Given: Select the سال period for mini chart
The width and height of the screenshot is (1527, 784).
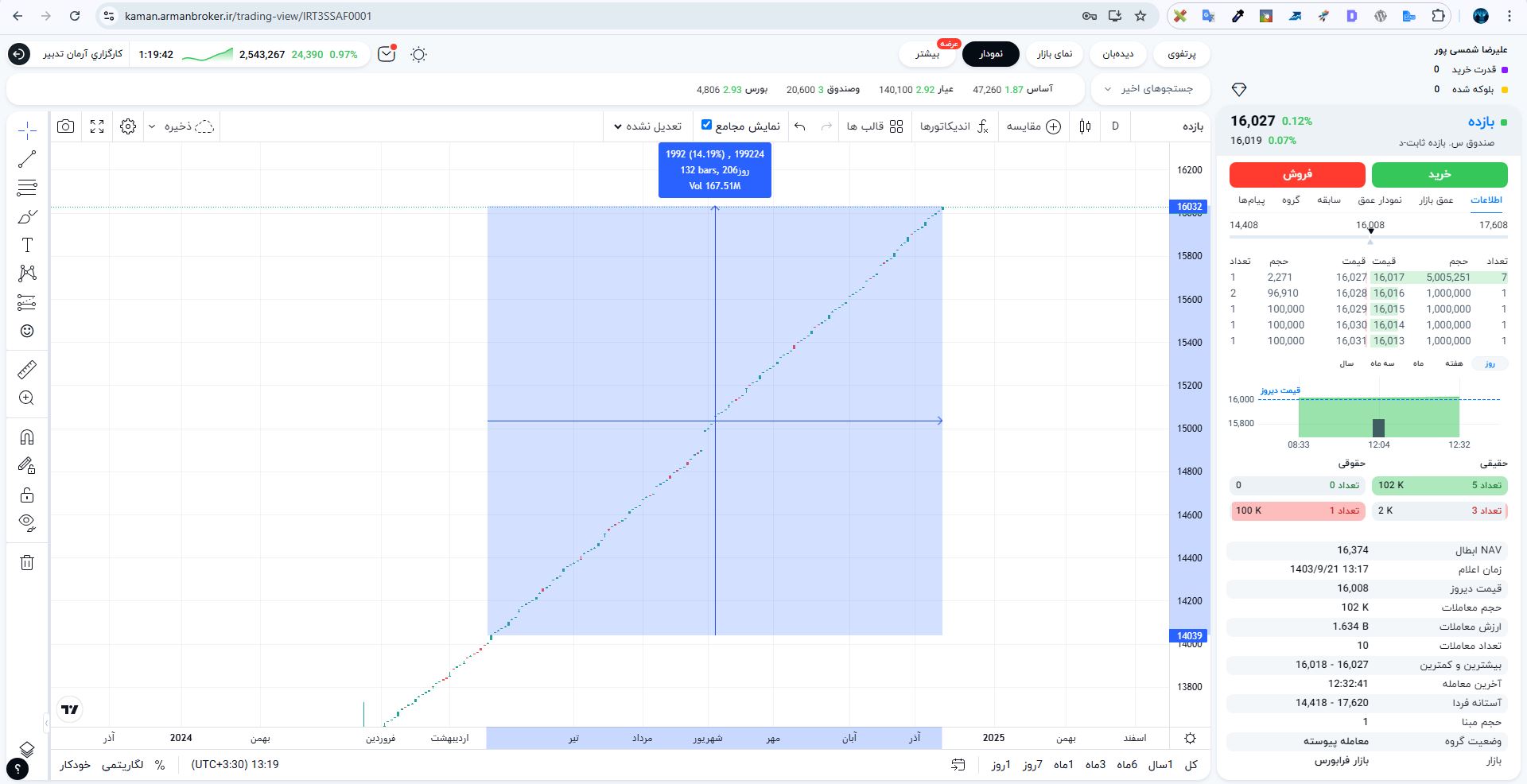Looking at the screenshot, I should [x=1346, y=363].
